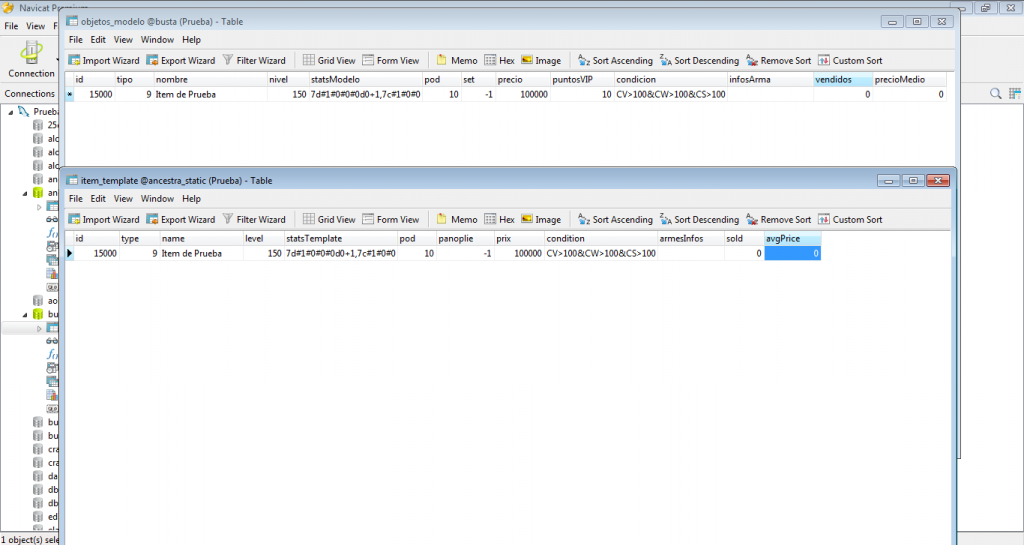Collapse the Prueba connection tree node
Screen dimensions: 1024x545
[x=10, y=112]
